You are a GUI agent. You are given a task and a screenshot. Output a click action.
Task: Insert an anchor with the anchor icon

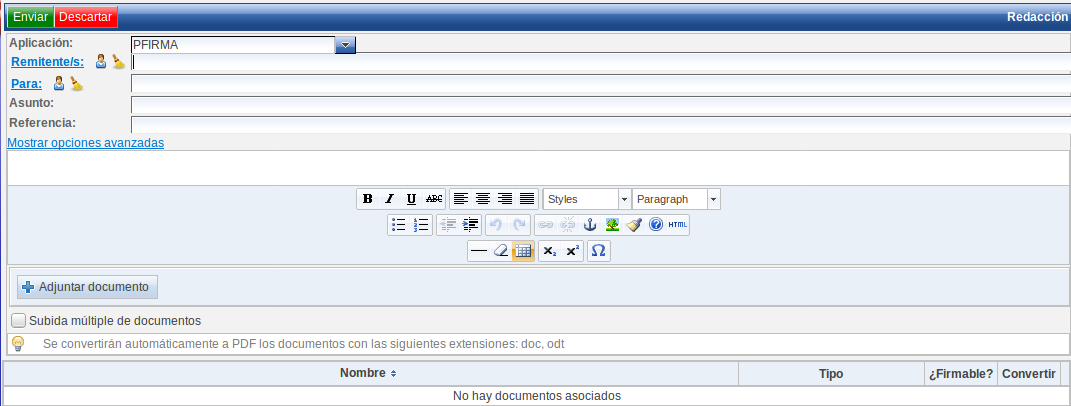(589, 225)
